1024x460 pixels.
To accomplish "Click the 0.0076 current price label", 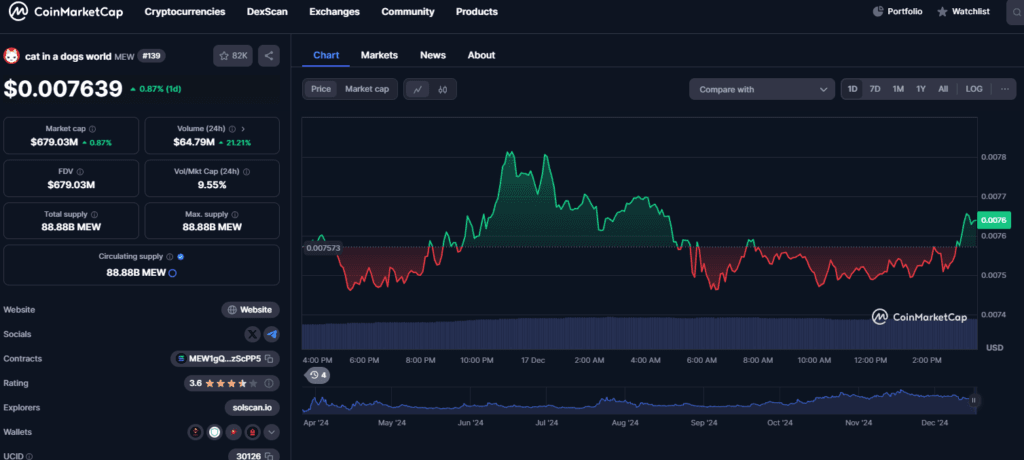I will [993, 221].
